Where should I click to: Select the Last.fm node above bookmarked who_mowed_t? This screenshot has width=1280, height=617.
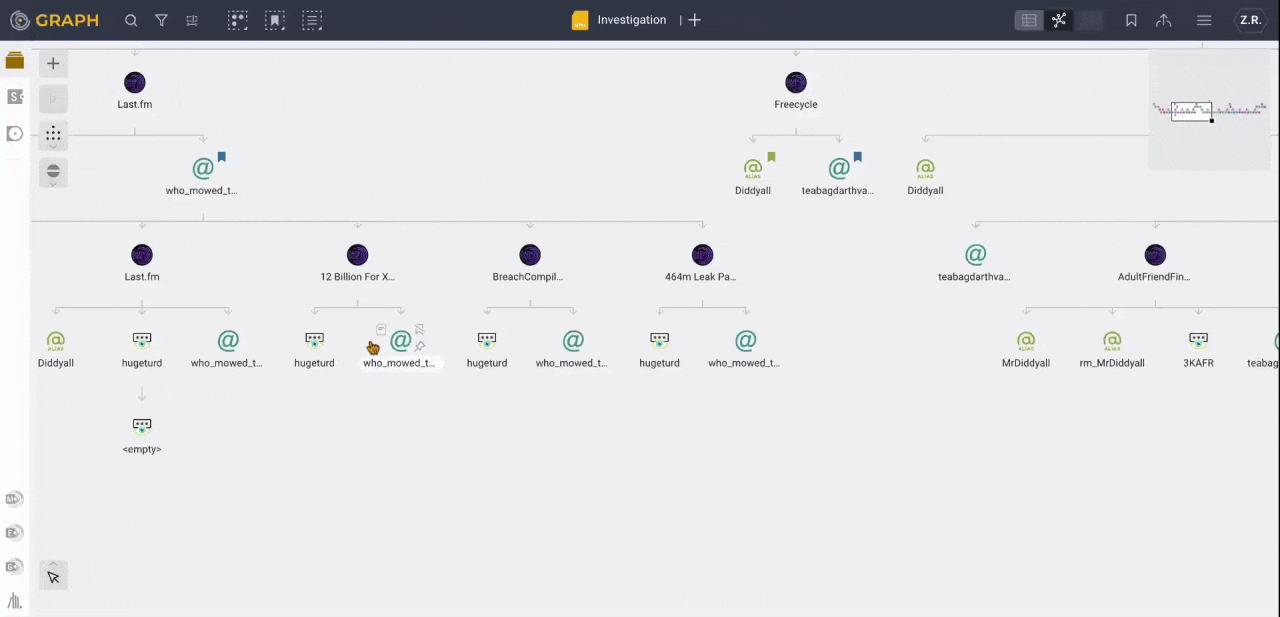tap(135, 82)
